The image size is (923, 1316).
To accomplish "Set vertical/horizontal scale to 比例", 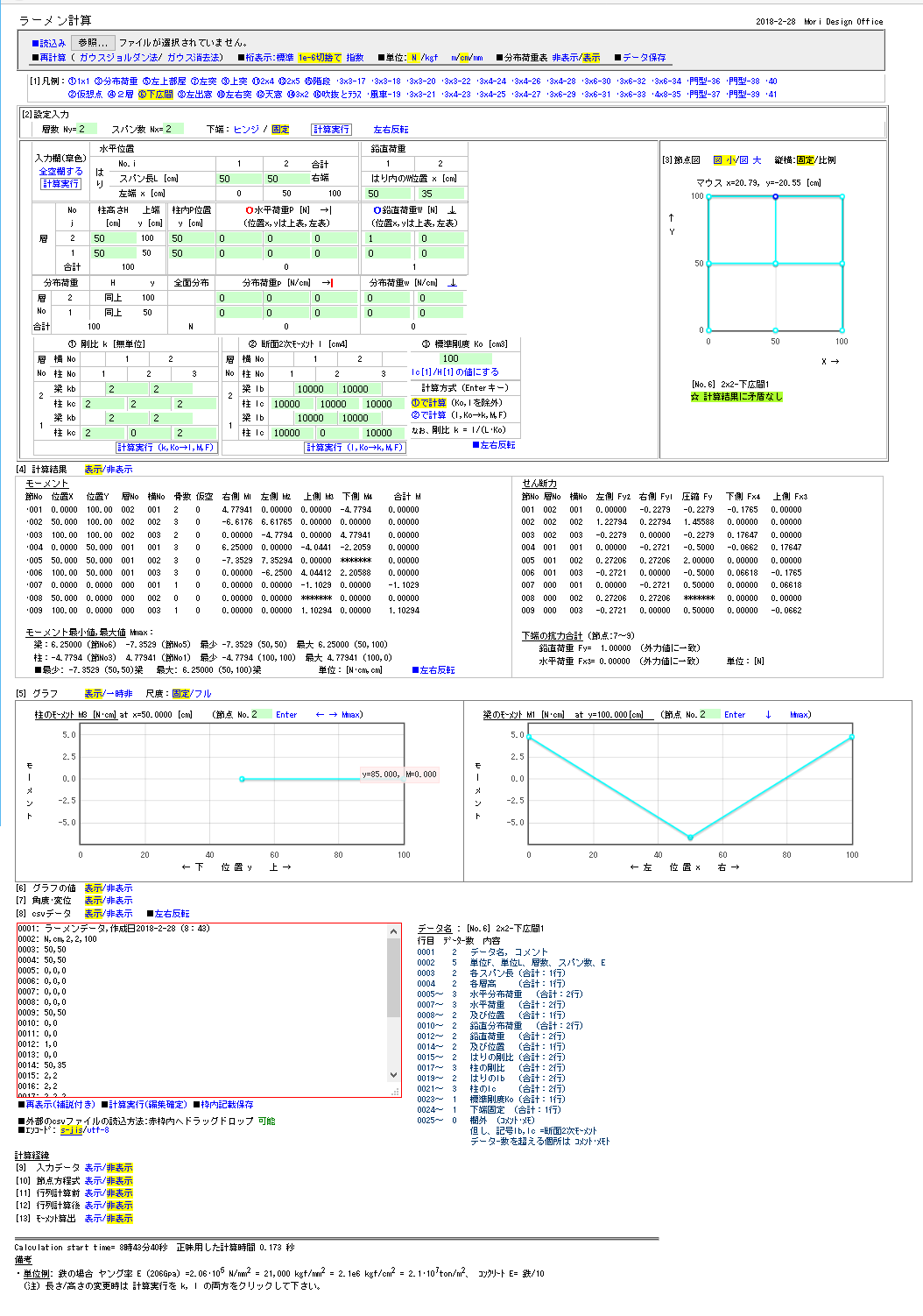I will click(x=827, y=160).
